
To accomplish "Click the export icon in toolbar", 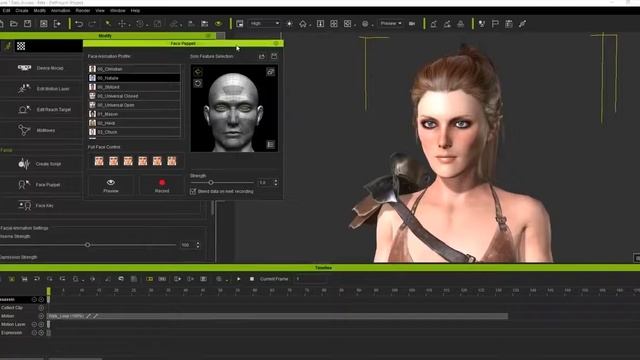I will point(57,24).
